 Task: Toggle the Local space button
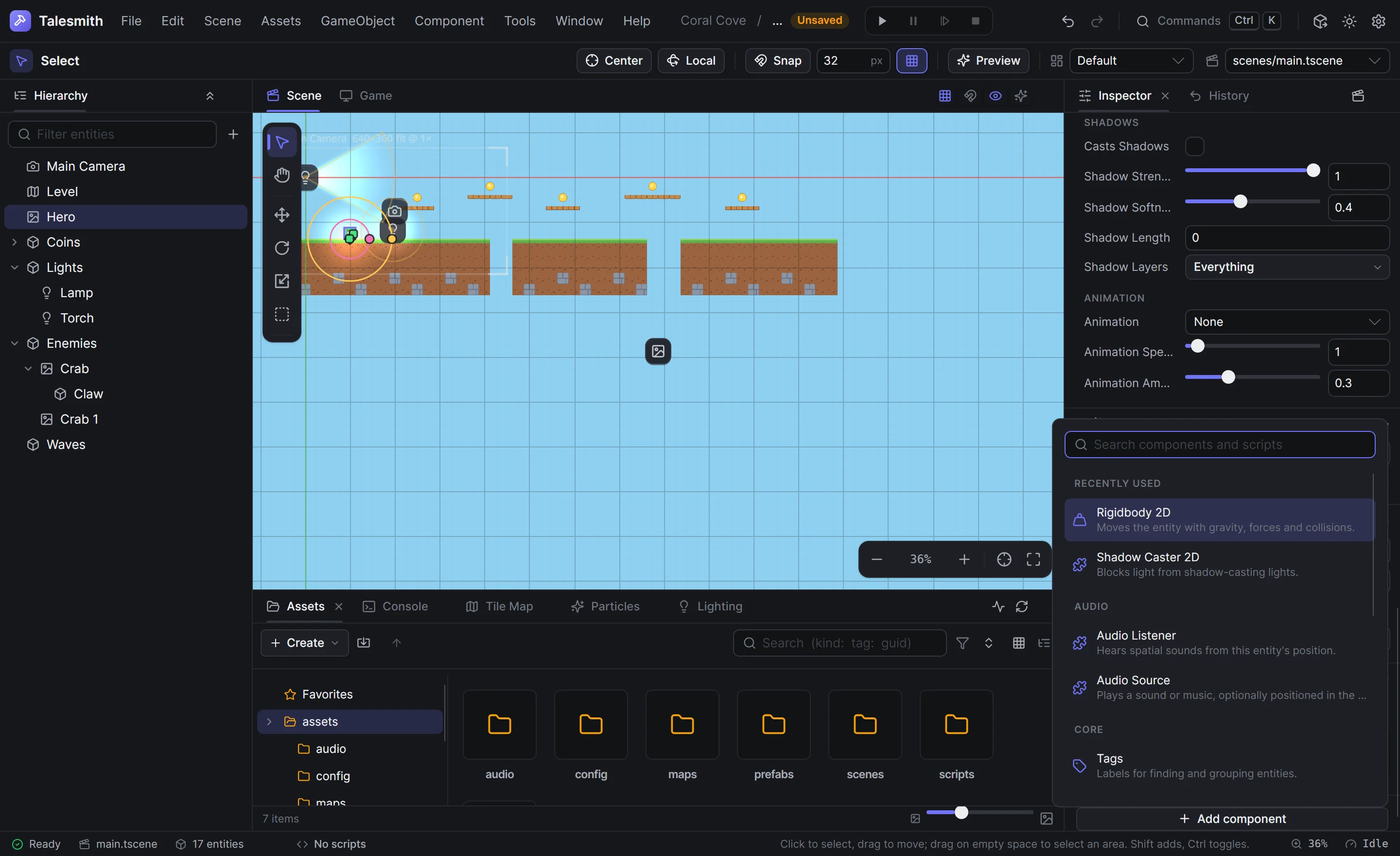[691, 60]
